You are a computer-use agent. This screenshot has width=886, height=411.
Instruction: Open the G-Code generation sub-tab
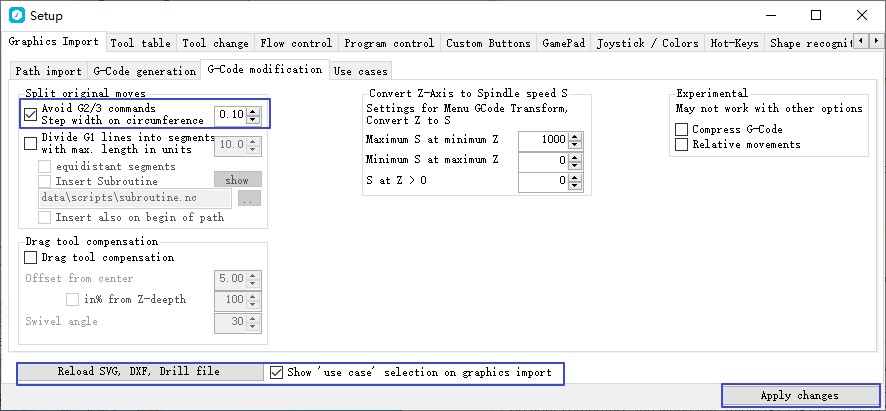click(144, 71)
